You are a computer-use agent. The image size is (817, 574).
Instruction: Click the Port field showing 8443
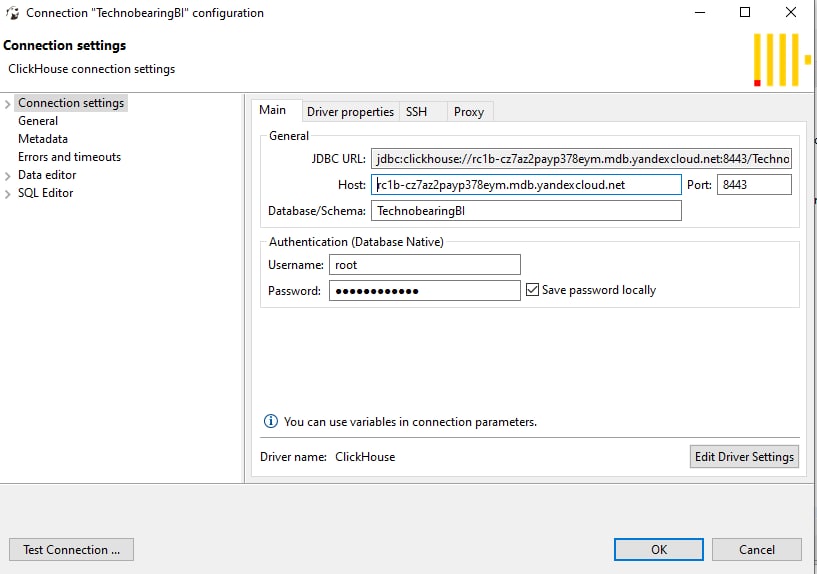tap(754, 185)
